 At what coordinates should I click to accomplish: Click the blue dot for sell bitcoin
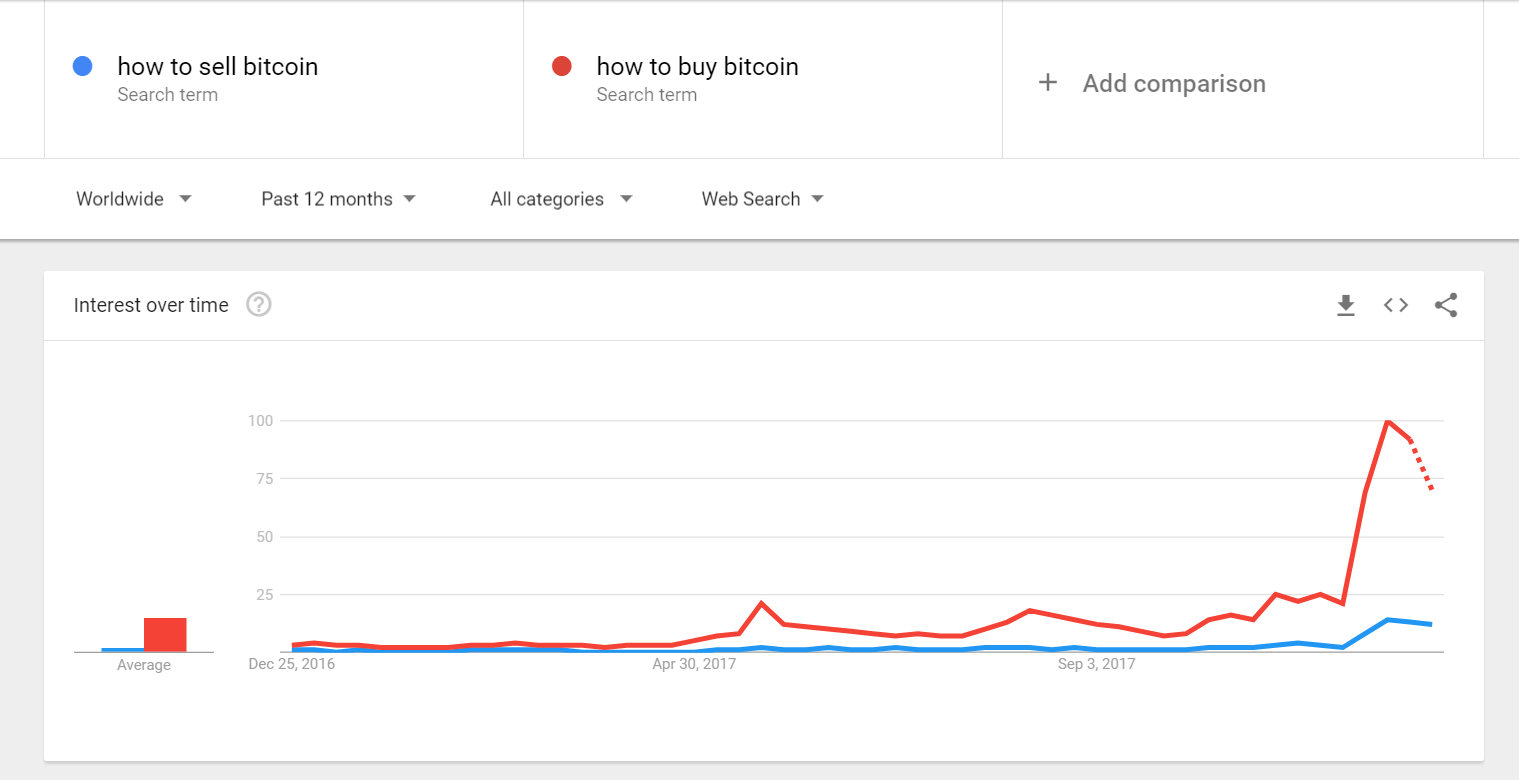(83, 67)
